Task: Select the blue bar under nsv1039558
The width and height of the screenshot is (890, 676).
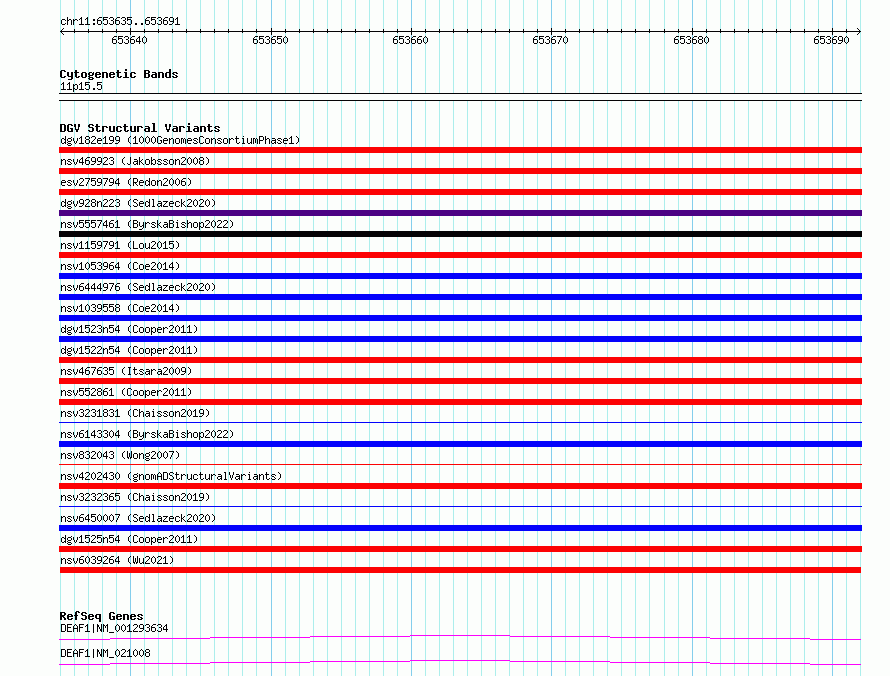Action: point(460,318)
